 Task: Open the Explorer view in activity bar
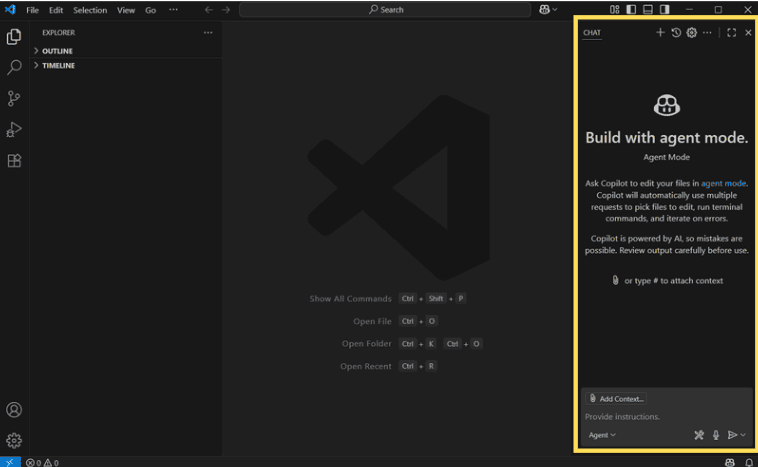(14, 37)
